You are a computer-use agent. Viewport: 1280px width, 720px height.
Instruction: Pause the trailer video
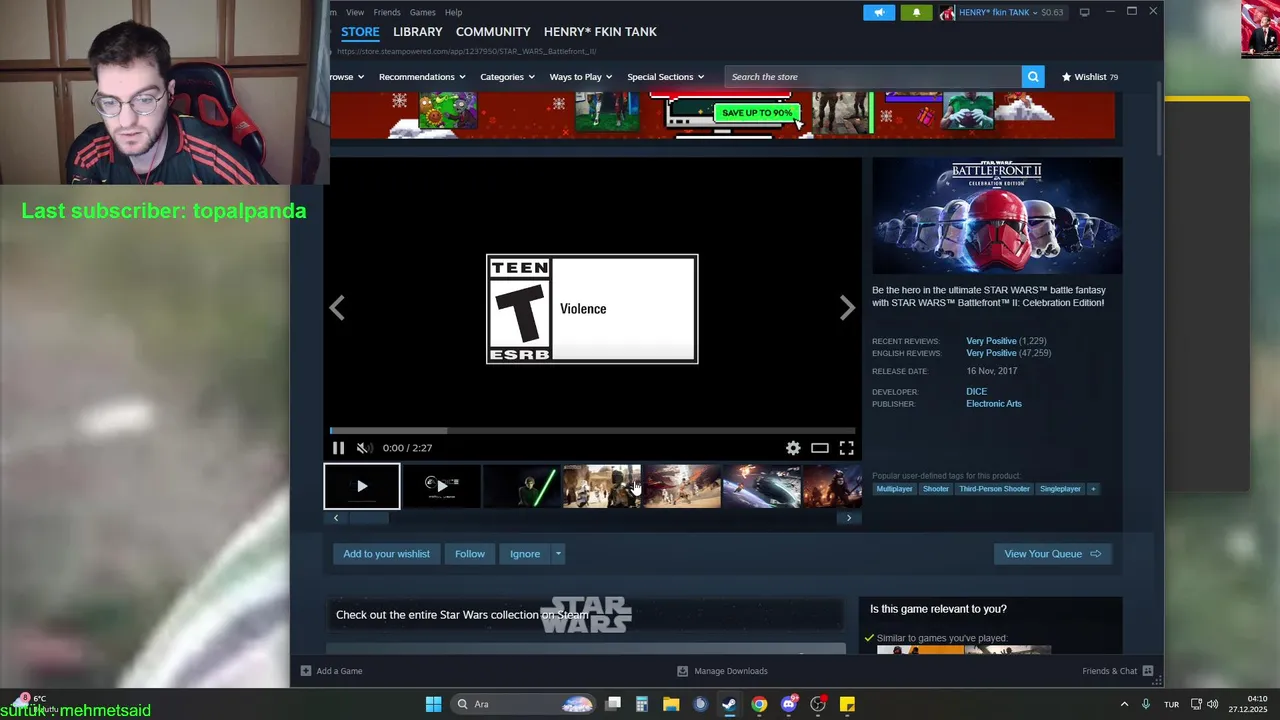338,448
